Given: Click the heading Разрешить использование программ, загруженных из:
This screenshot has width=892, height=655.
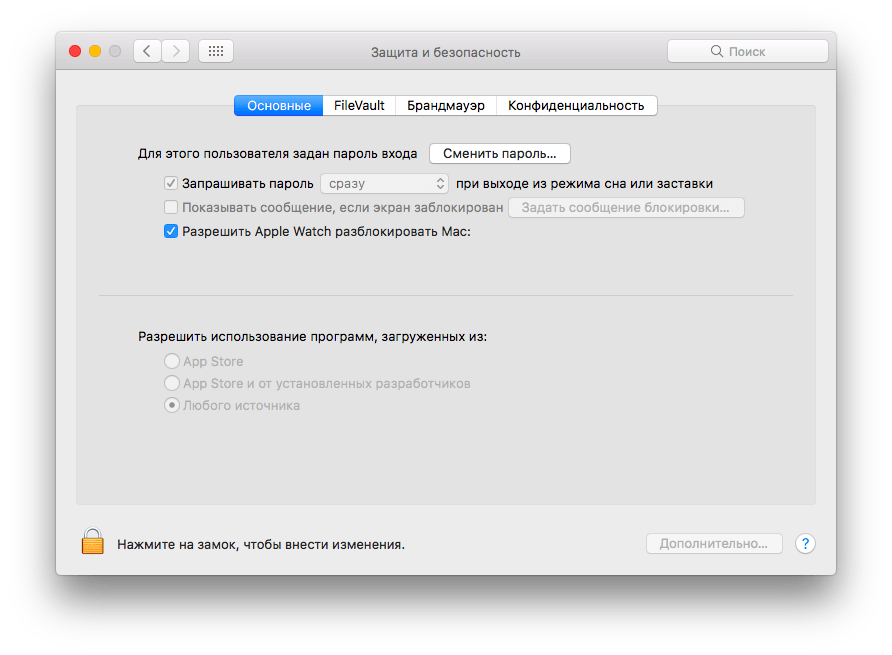Looking at the screenshot, I should (x=312, y=337).
